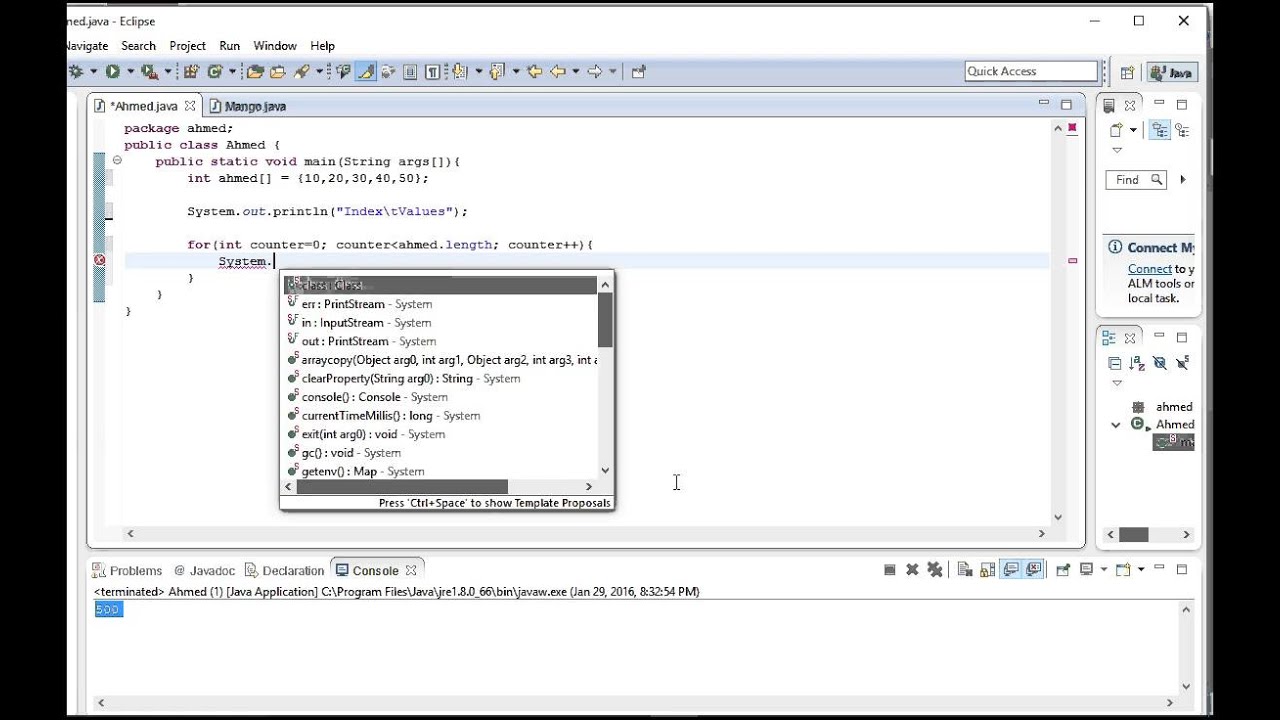
Task: Go to Next Annotation
Action: tap(459, 72)
